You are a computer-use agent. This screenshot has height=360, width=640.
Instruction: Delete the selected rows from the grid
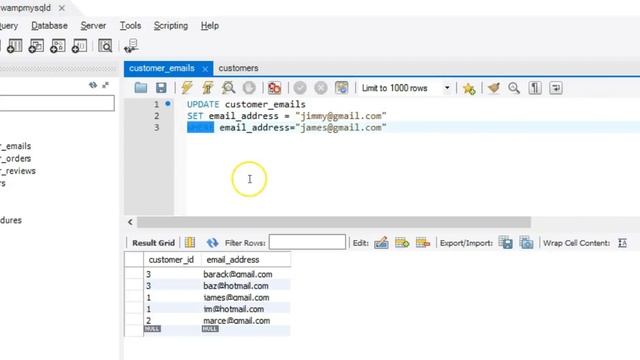(423, 242)
